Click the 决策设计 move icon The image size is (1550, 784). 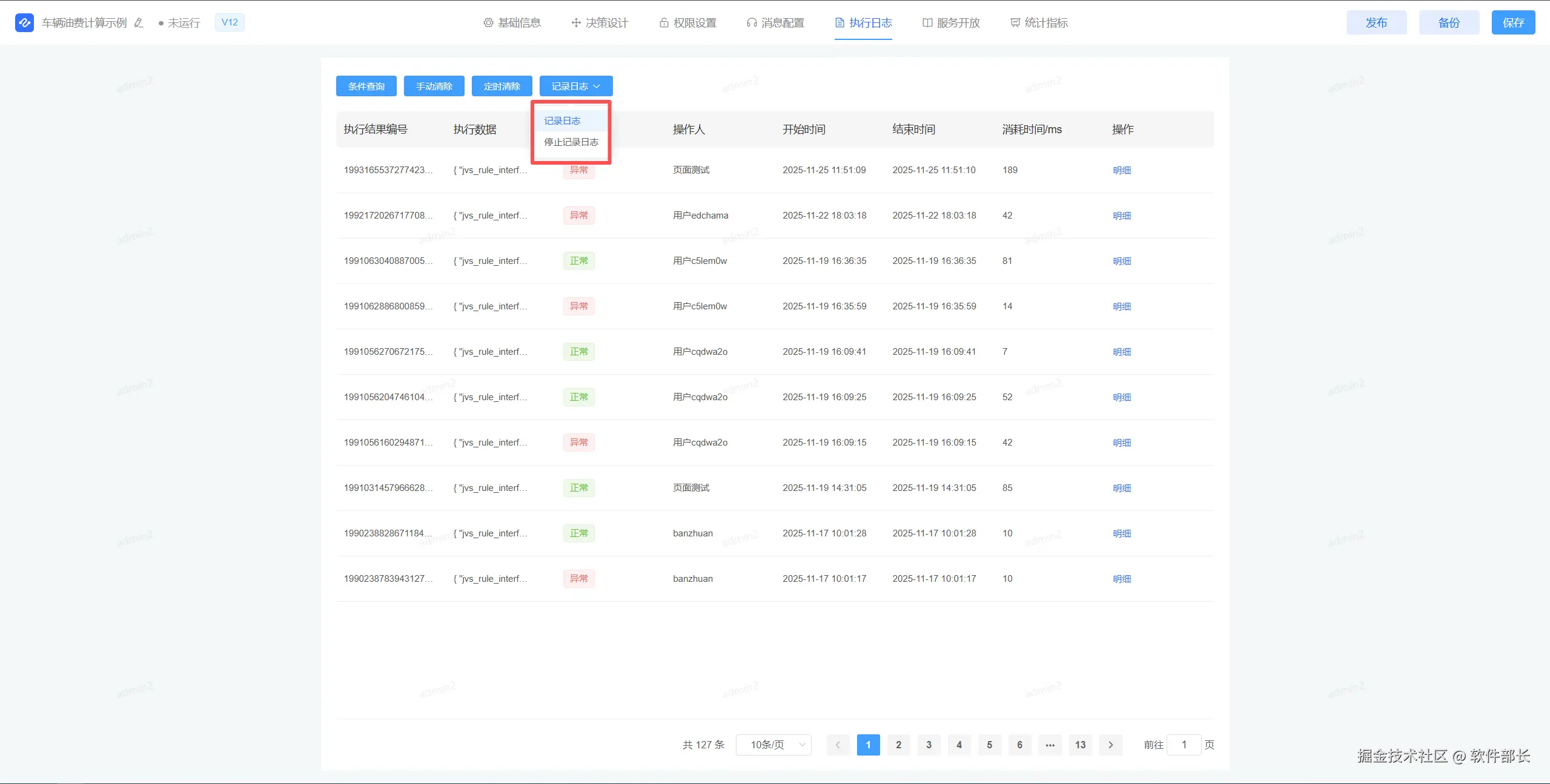pos(576,23)
